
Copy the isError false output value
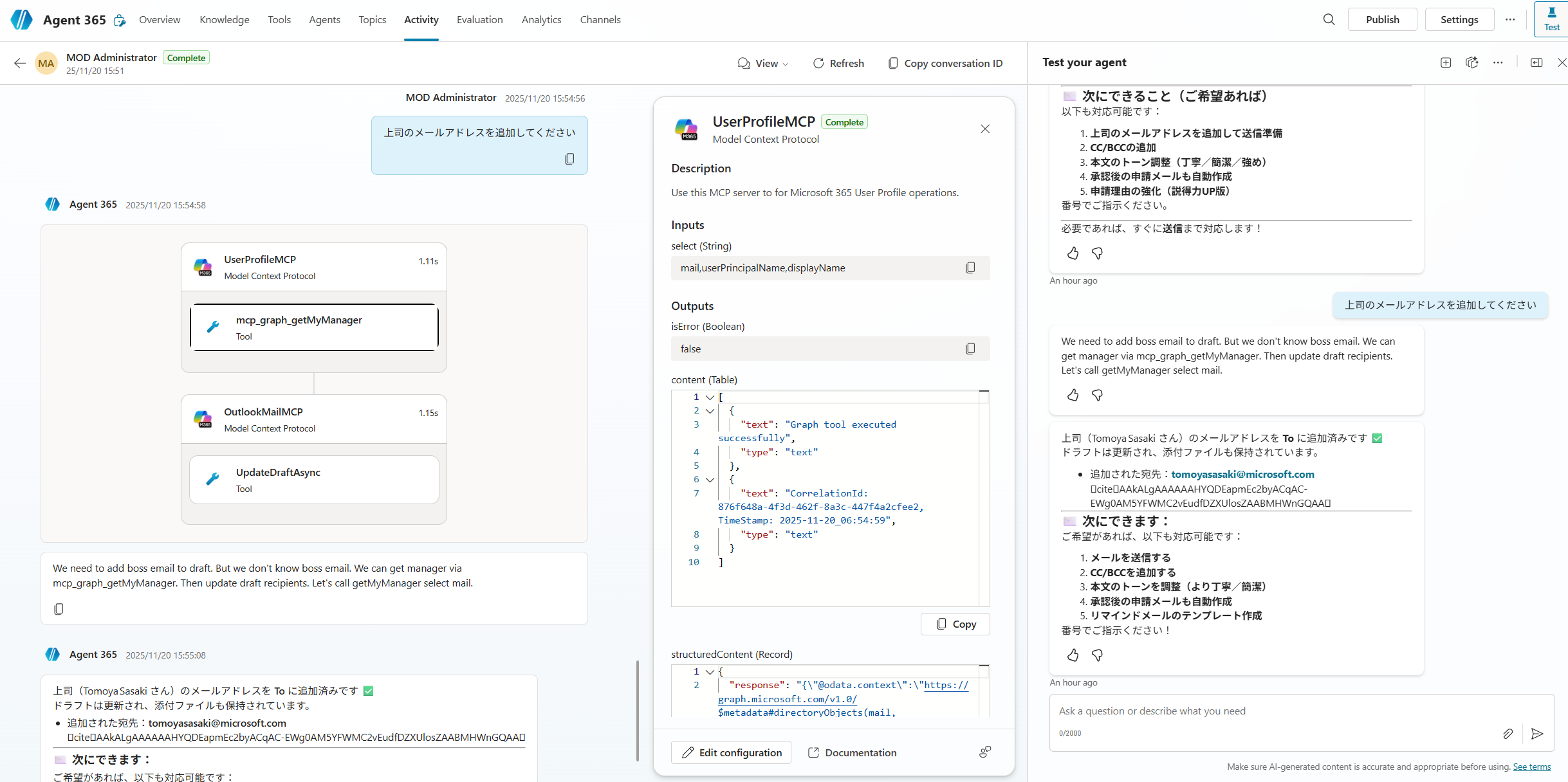(970, 349)
